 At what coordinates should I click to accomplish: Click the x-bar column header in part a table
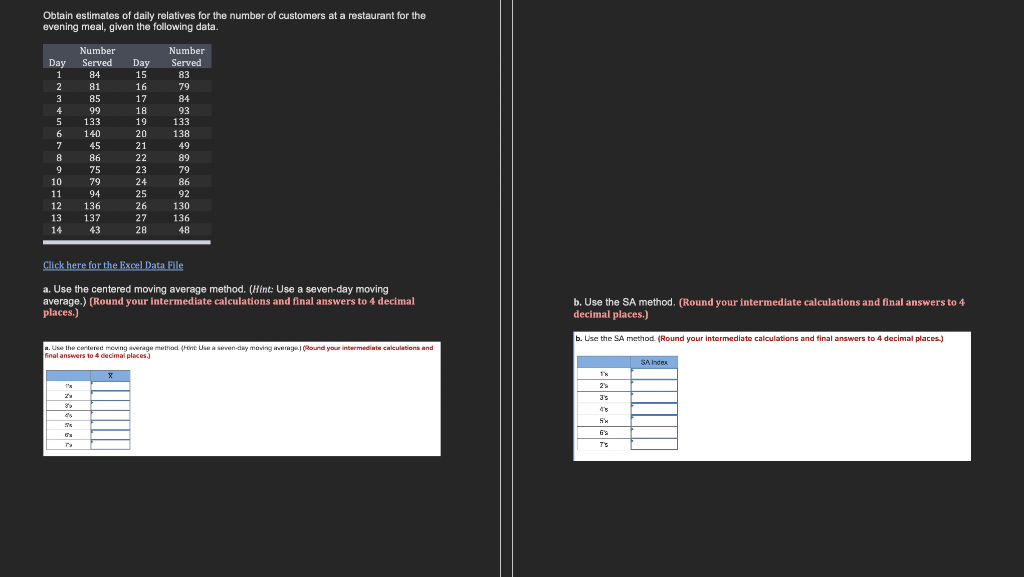(110, 375)
